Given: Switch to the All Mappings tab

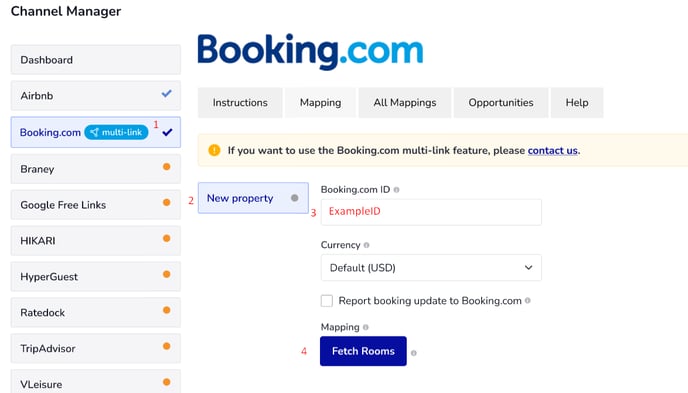Looking at the screenshot, I should 405,103.
